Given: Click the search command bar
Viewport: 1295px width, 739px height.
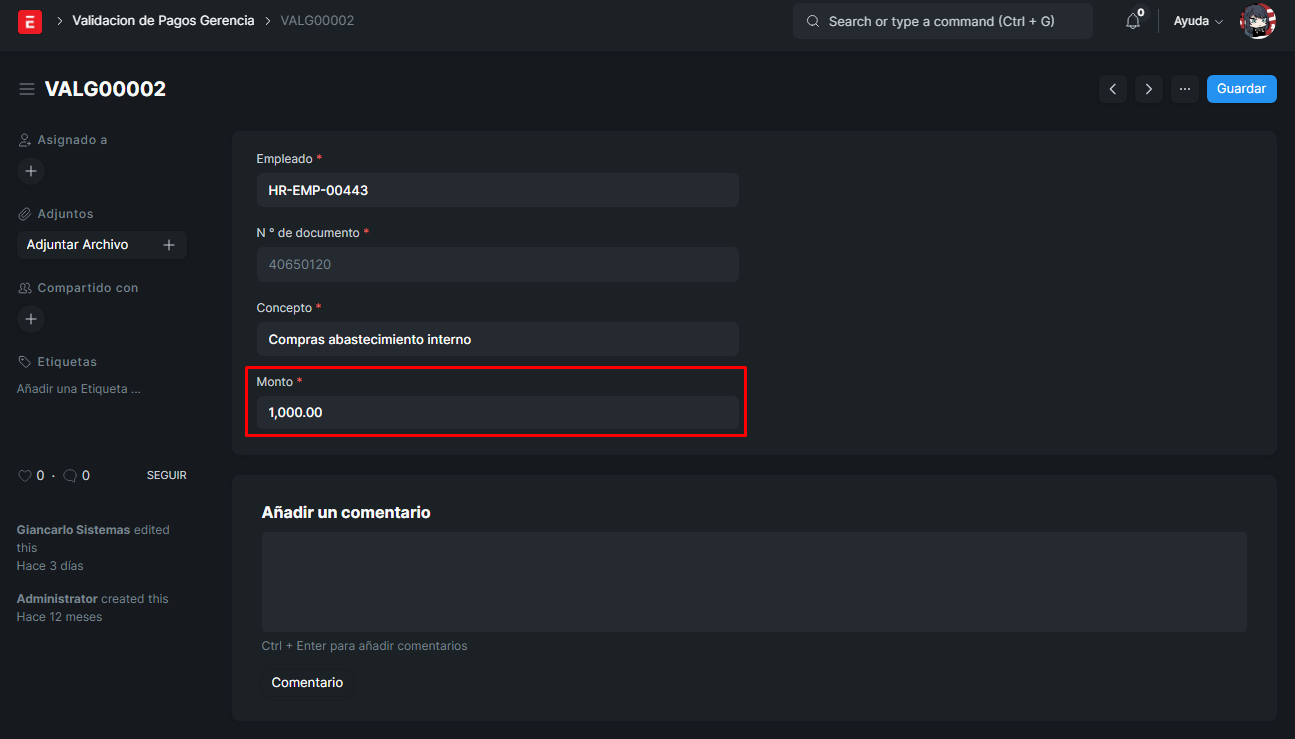Looking at the screenshot, I should [942, 21].
